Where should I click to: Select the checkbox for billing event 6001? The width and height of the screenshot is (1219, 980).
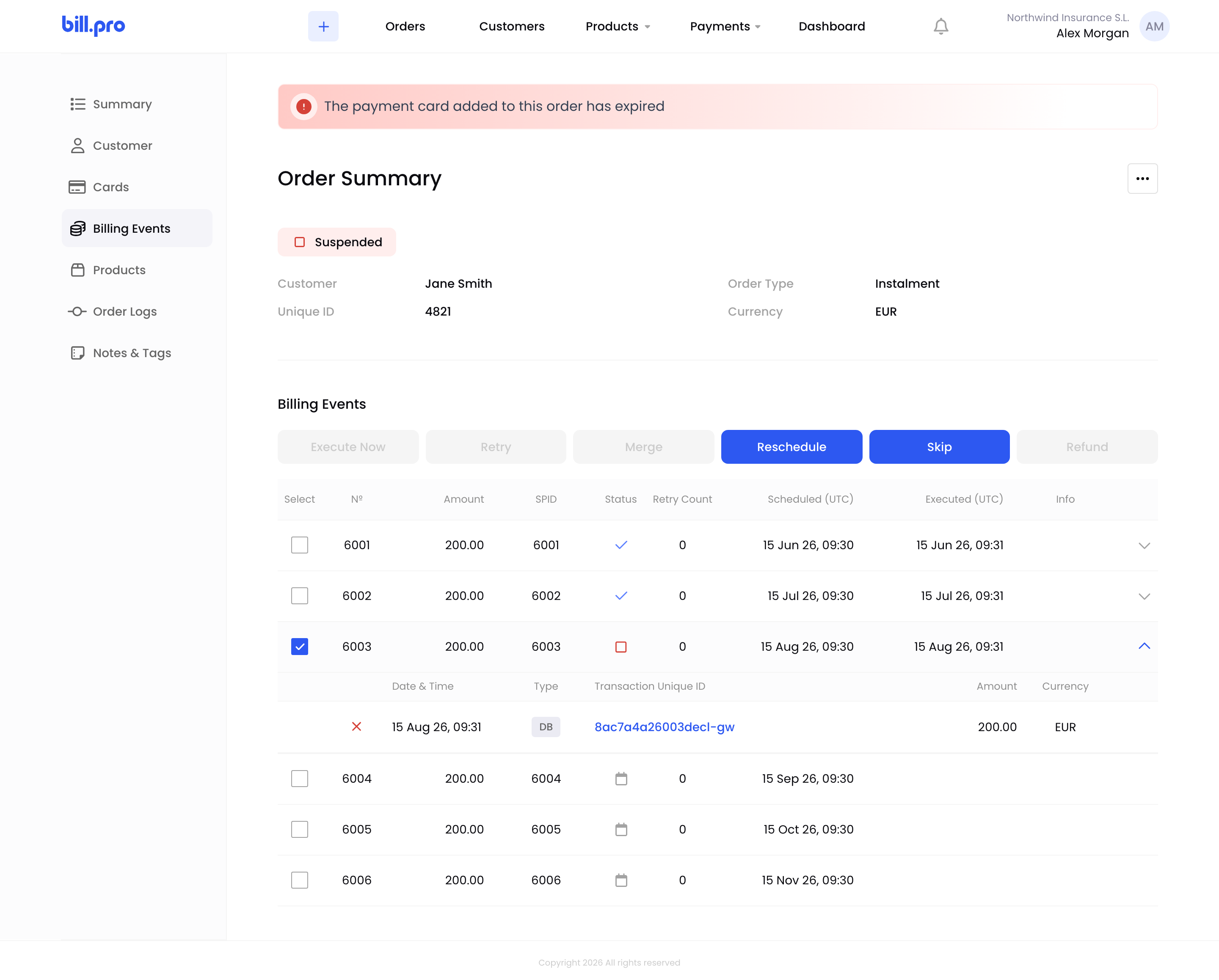(300, 545)
